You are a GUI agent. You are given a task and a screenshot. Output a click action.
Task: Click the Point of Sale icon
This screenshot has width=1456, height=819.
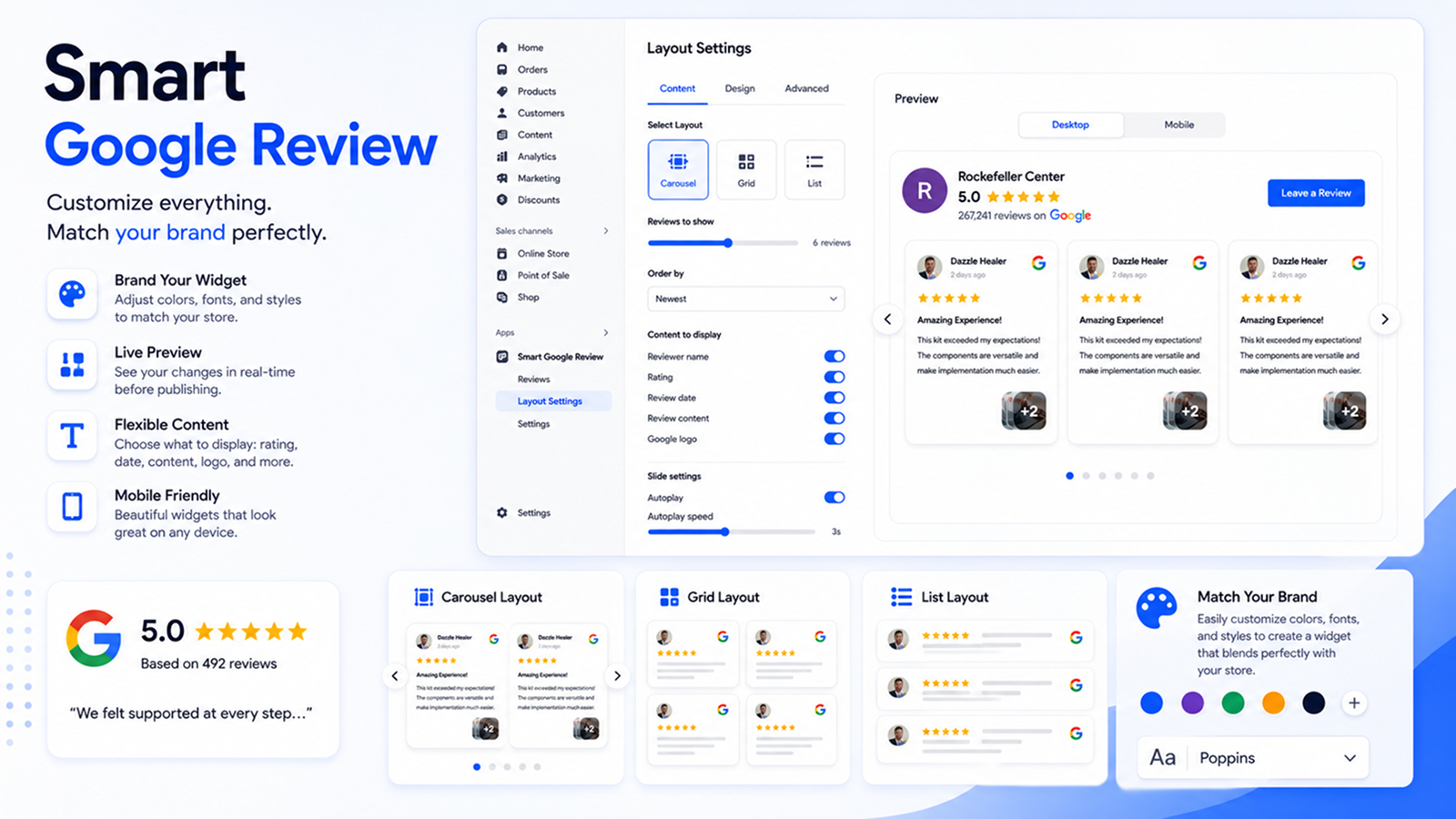(501, 275)
